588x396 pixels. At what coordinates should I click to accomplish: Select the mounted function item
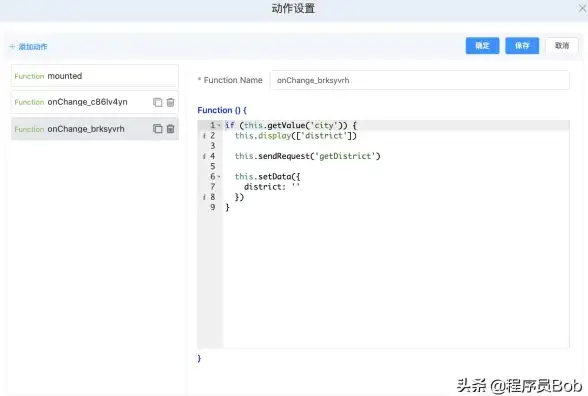(94, 76)
